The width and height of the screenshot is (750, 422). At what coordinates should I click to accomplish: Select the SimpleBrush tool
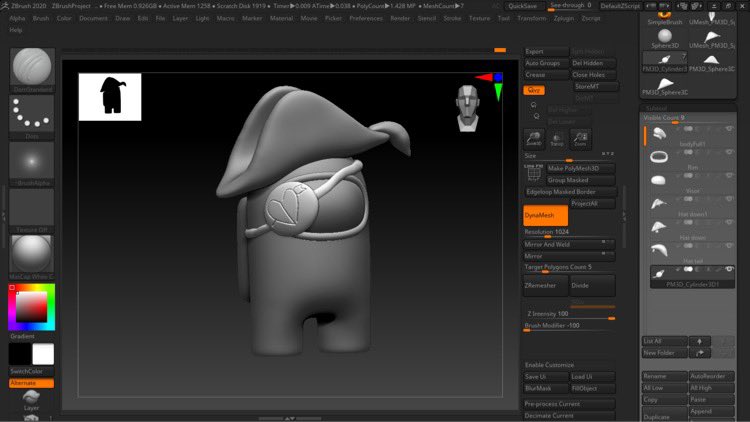click(x=665, y=19)
